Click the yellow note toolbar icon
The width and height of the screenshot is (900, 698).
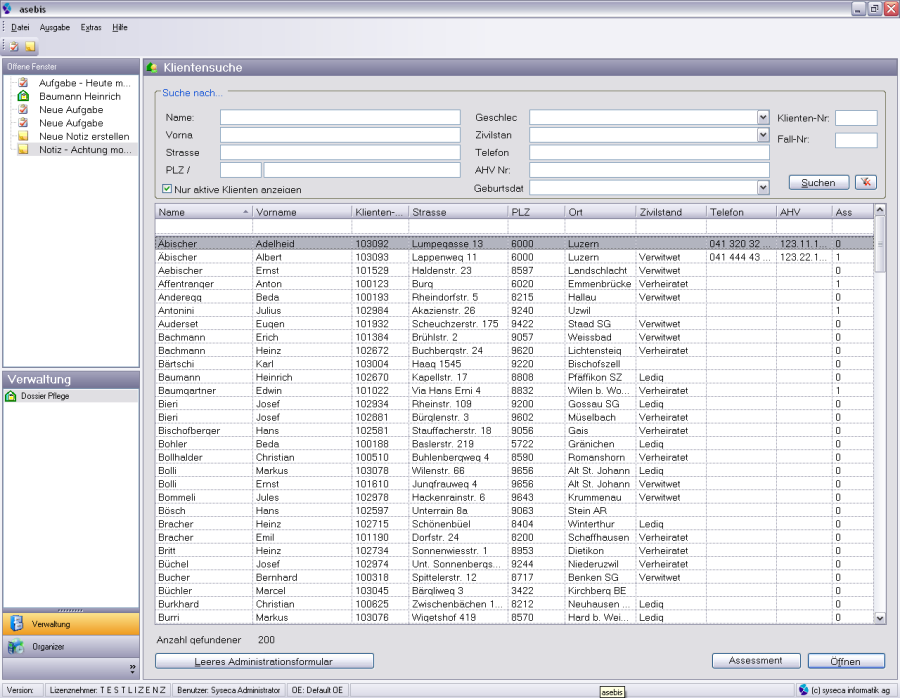point(30,46)
